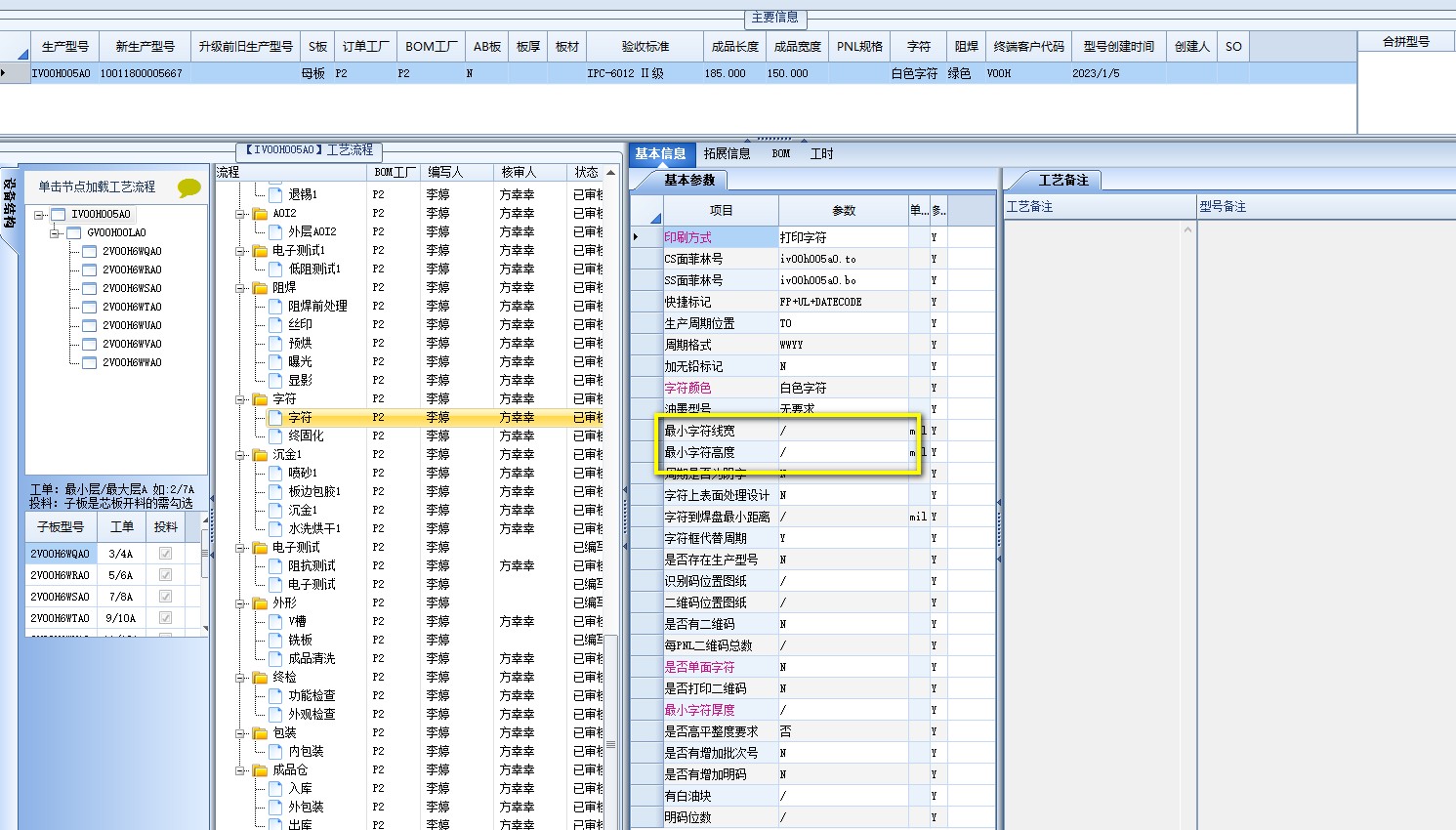Viewport: 1456px width, 830px height.
Task: Click the GV00H00LA0 node window icon
Action: click(73, 233)
